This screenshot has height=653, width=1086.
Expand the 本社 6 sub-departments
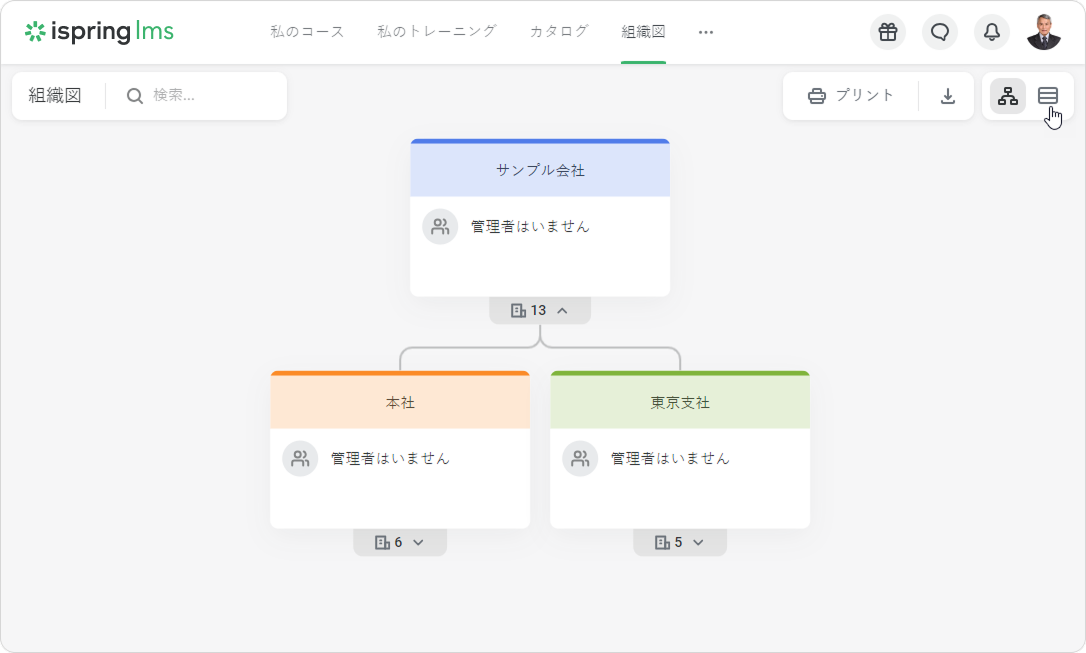tap(400, 542)
